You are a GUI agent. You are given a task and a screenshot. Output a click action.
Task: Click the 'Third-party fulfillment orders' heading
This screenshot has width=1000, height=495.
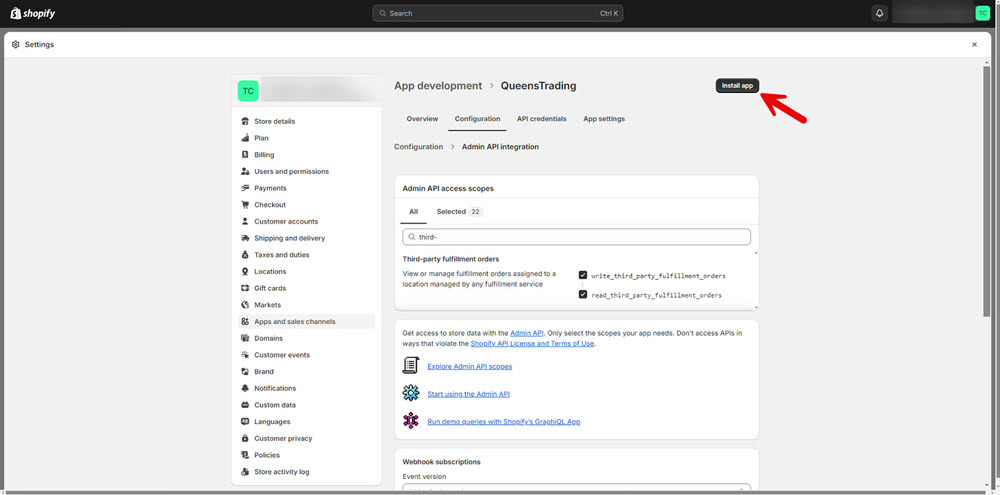[x=451, y=259]
